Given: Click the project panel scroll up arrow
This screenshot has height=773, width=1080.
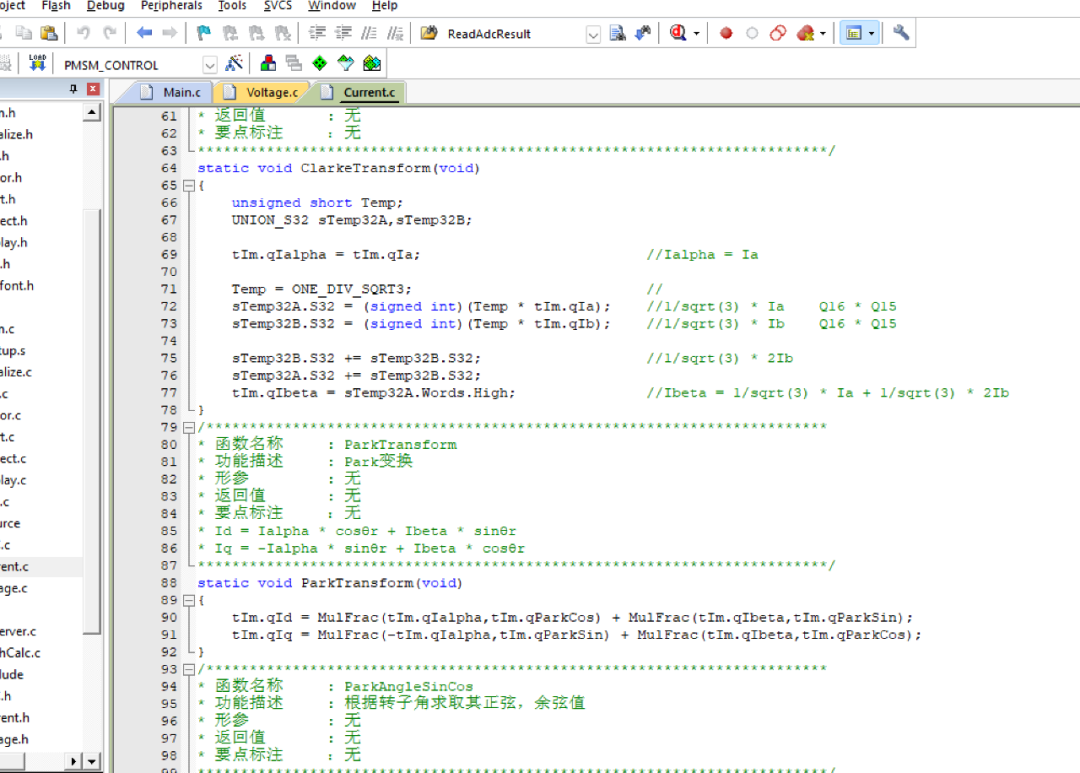Looking at the screenshot, I should click(92, 112).
